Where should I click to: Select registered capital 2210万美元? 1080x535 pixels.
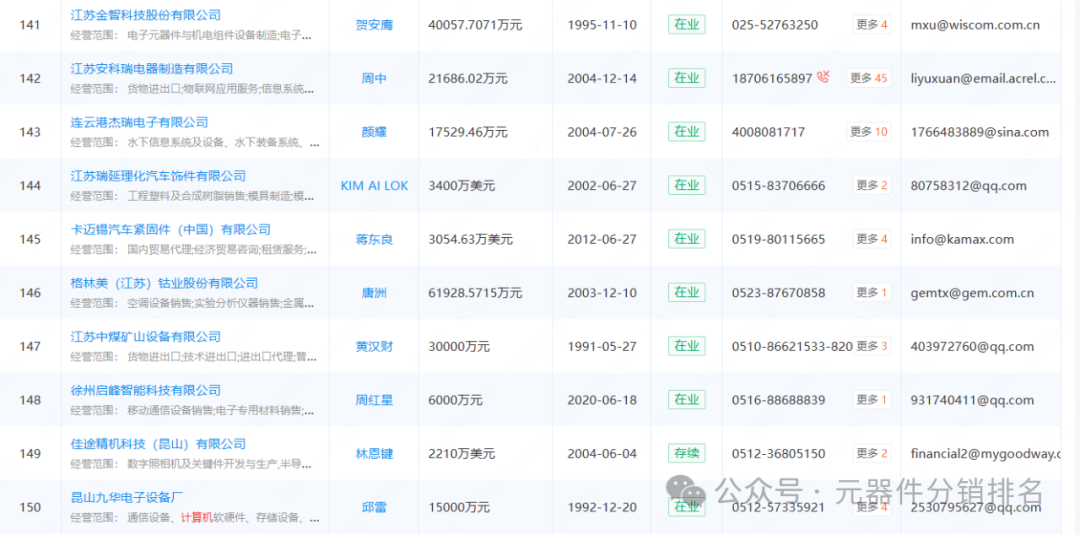(461, 454)
